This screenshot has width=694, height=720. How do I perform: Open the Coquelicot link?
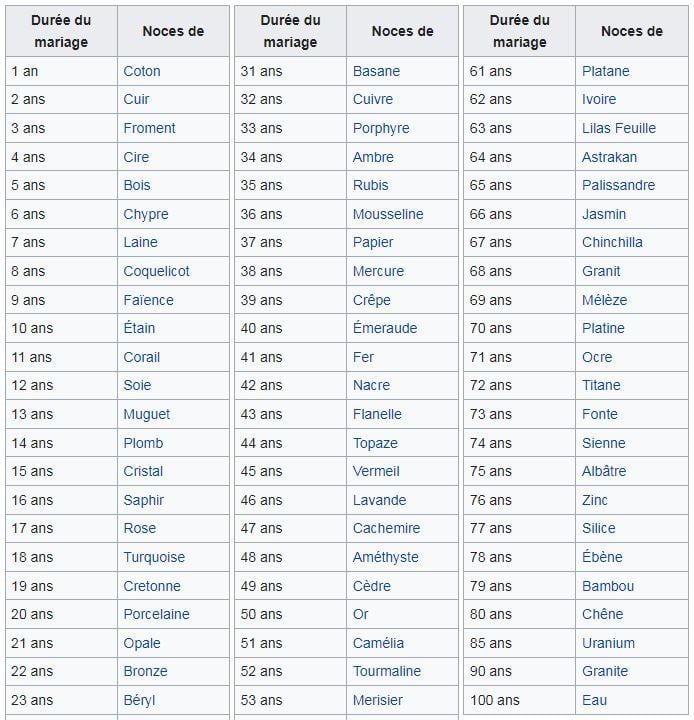point(156,271)
